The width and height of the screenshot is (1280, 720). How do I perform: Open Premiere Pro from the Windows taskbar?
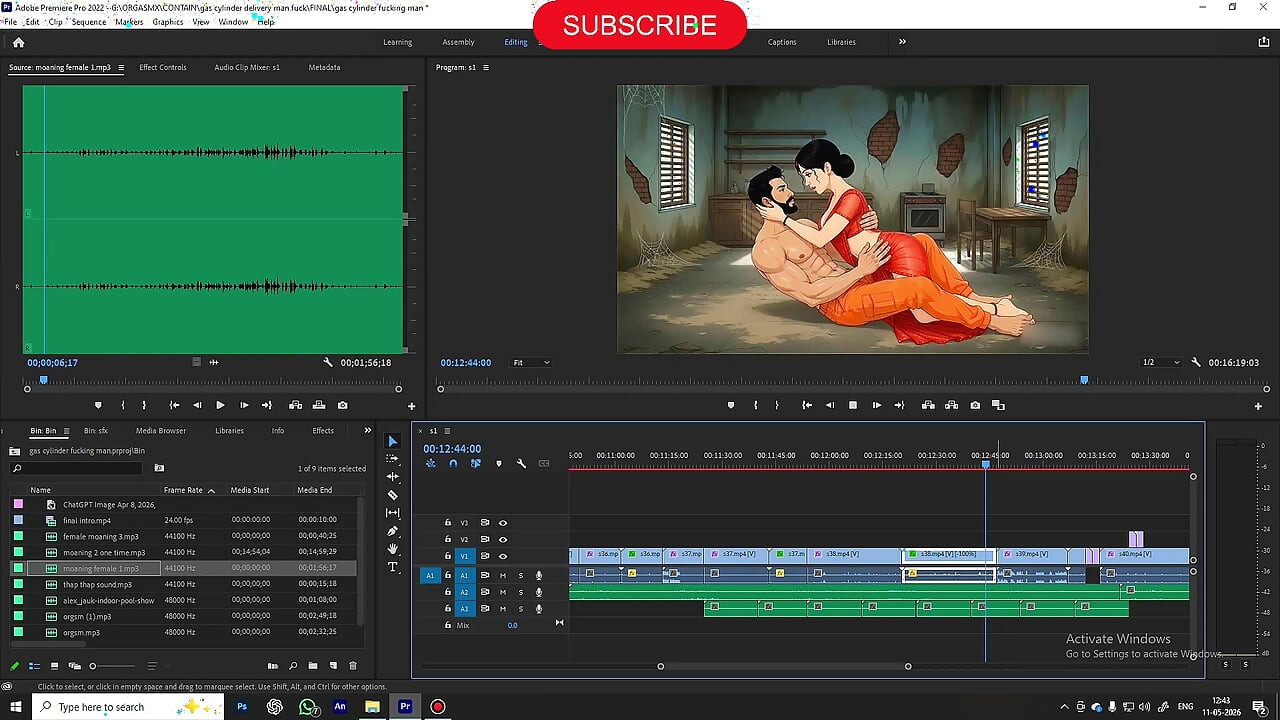tap(405, 707)
